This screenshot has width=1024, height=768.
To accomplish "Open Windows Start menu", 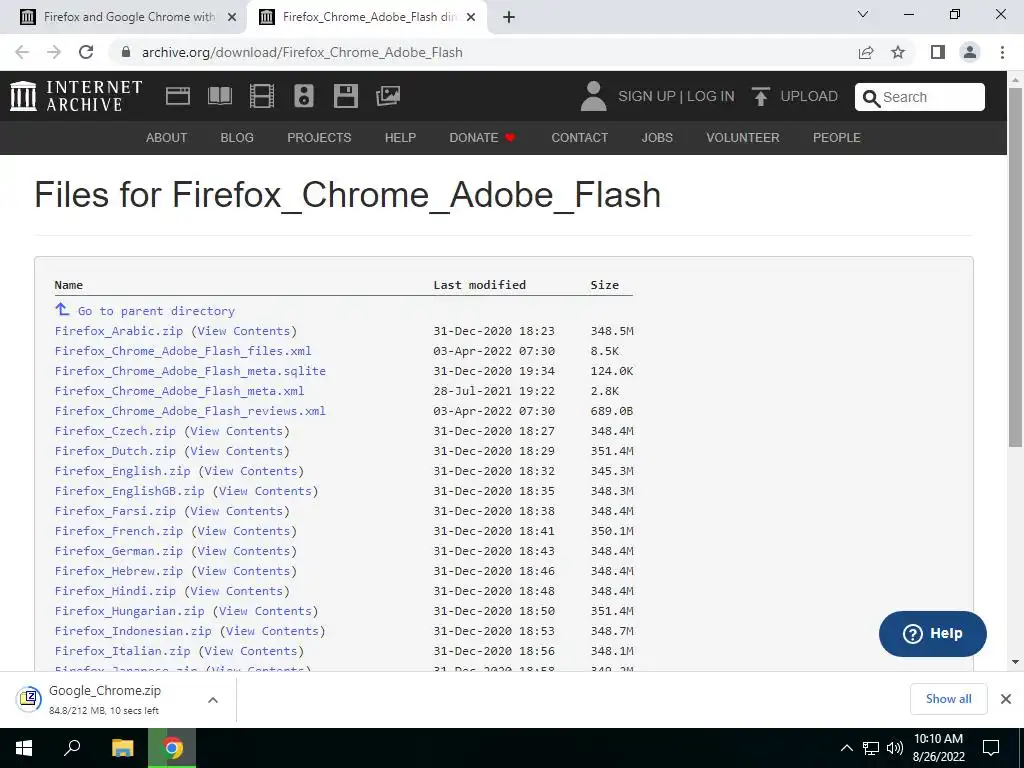I will click(x=24, y=748).
